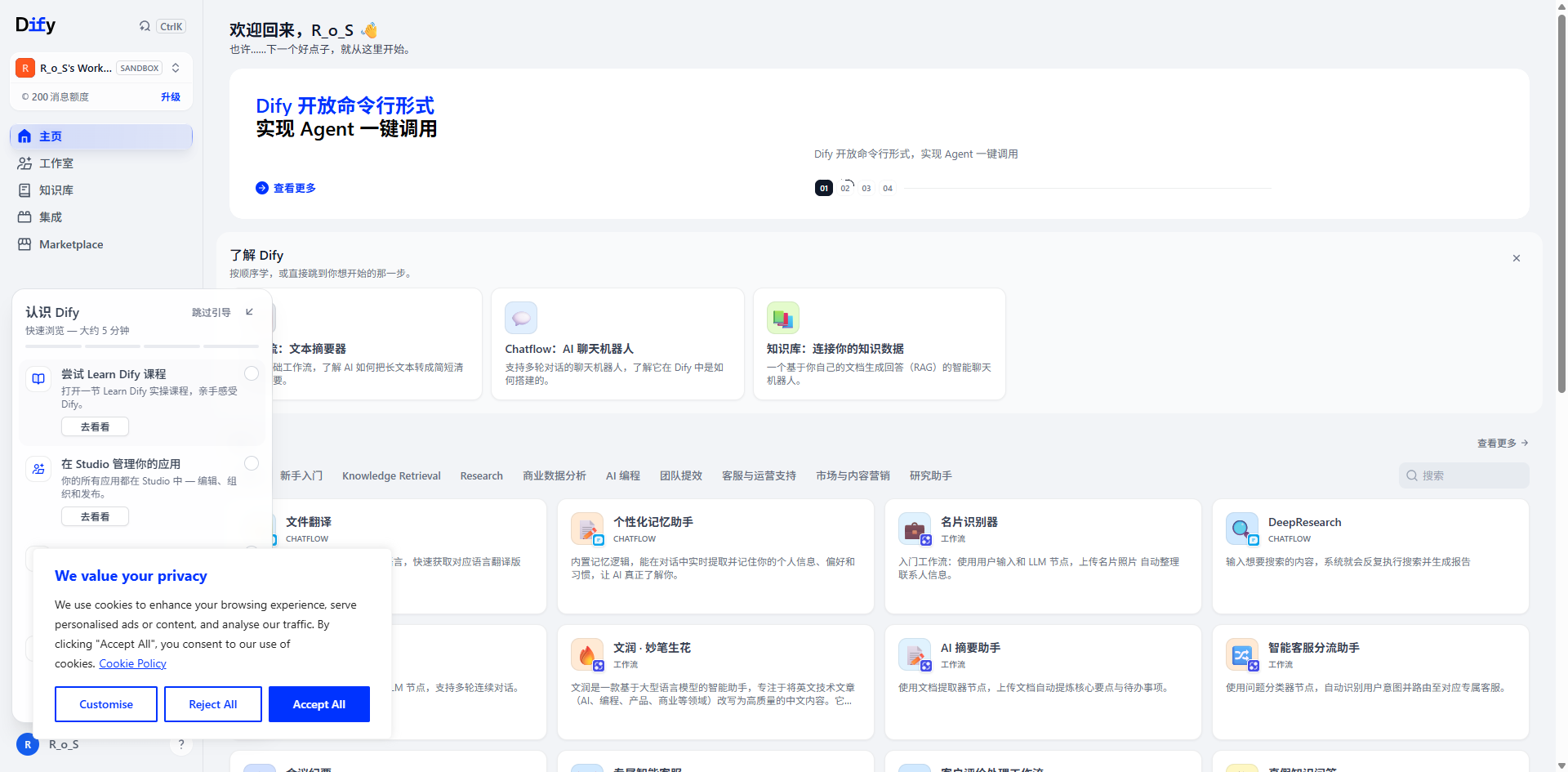
Task: Open the 知识库 knowledge menu item
Action: click(x=101, y=190)
